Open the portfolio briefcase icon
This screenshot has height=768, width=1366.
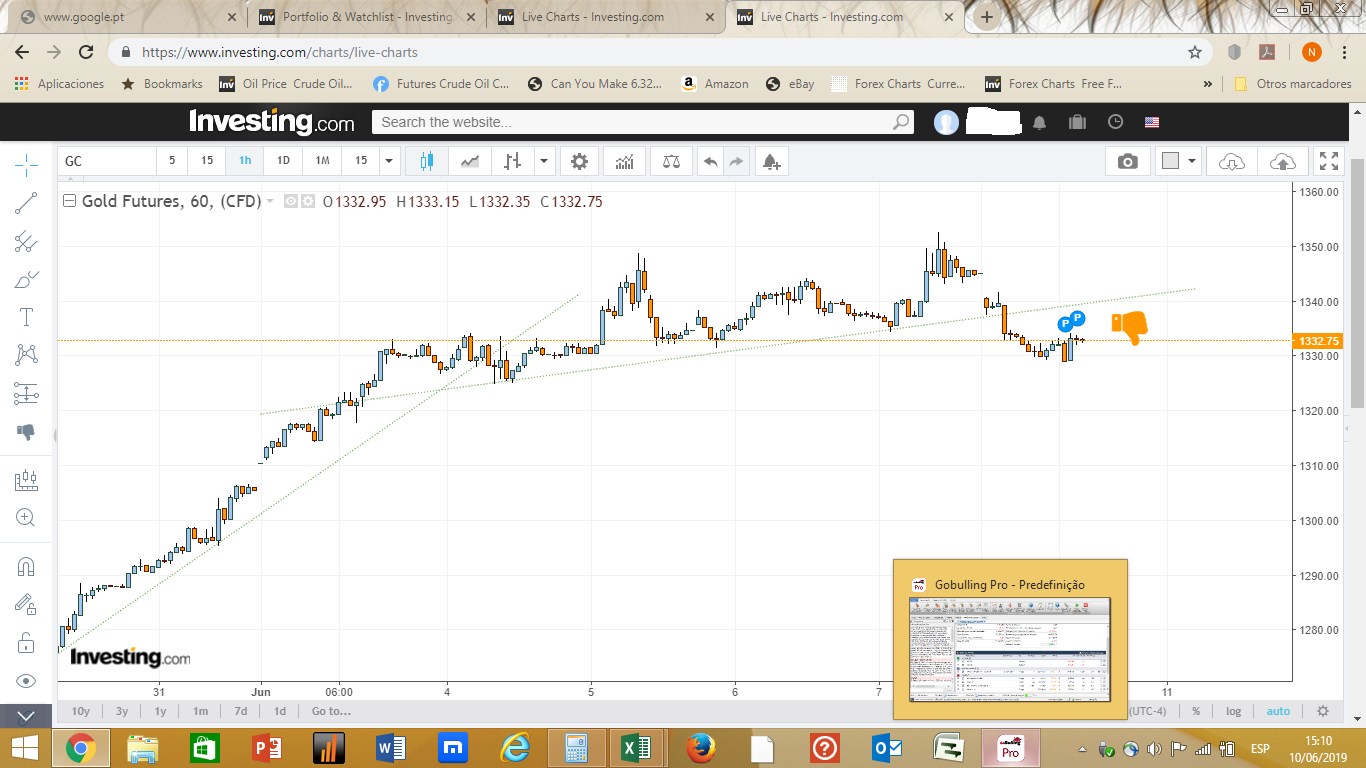[1077, 122]
